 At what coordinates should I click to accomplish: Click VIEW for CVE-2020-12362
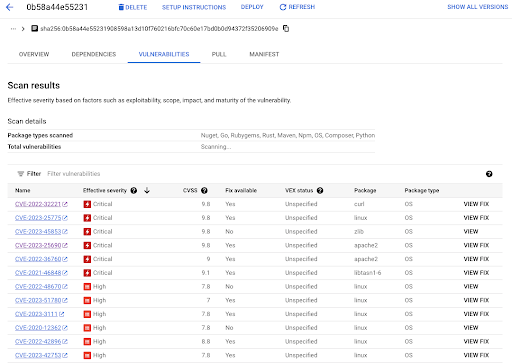471,328
